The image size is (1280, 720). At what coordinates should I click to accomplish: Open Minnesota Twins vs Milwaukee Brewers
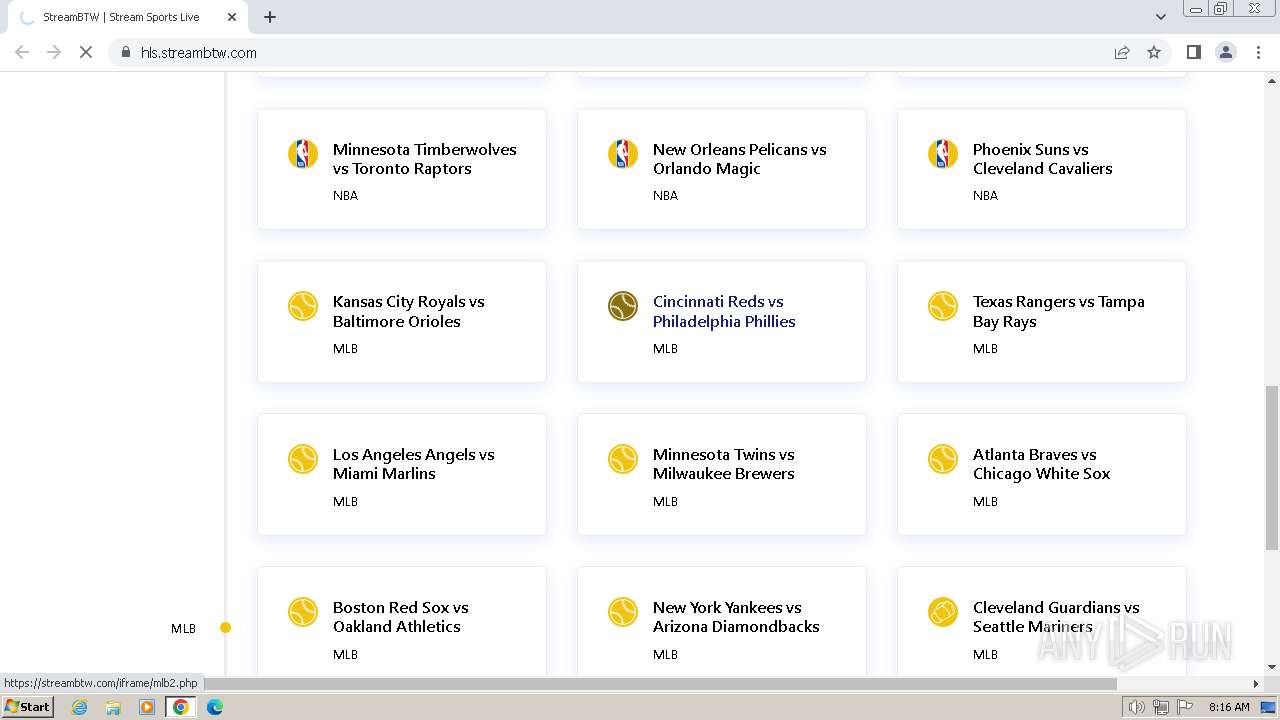tap(724, 464)
